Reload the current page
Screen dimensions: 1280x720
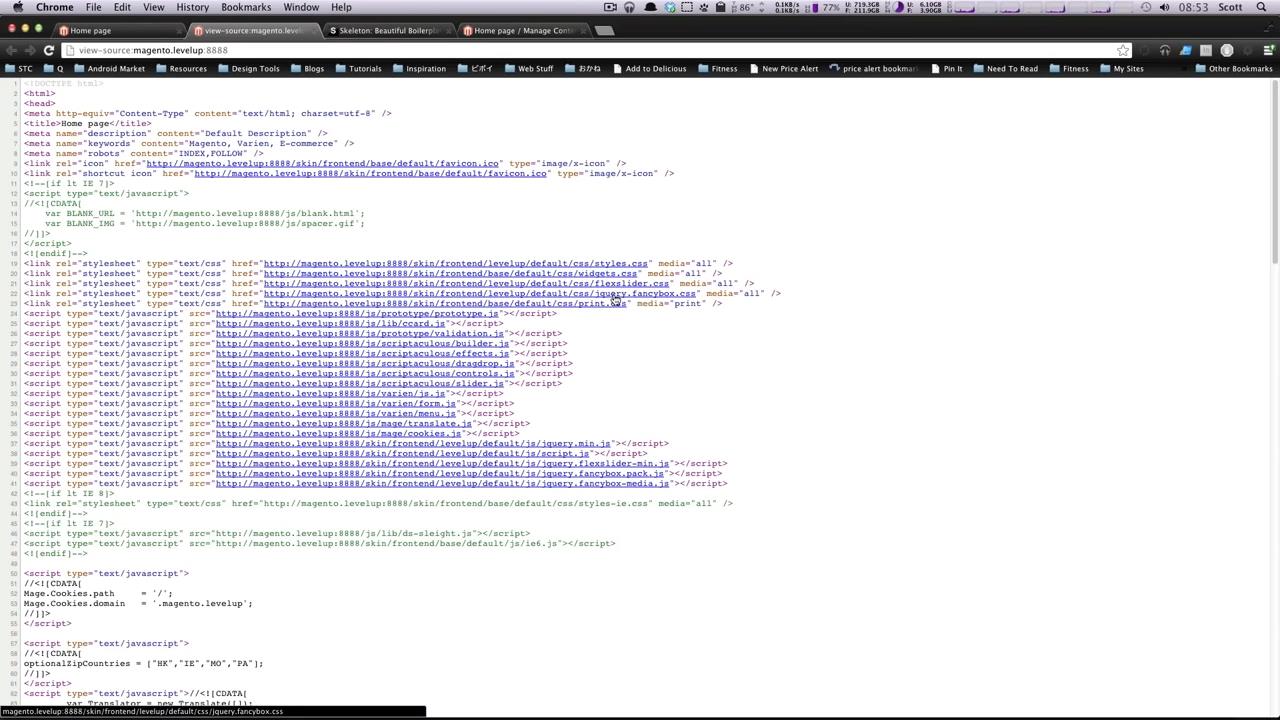[48, 50]
